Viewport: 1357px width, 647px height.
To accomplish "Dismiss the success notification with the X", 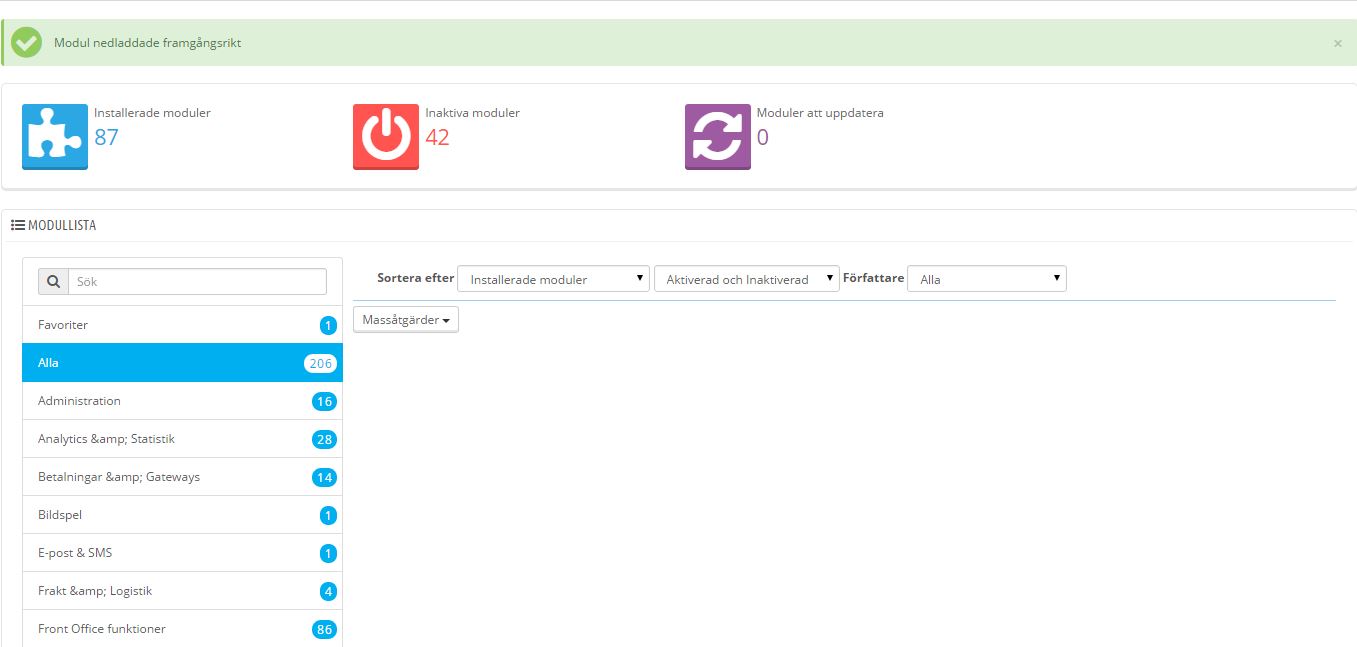I will pos(1338,44).
